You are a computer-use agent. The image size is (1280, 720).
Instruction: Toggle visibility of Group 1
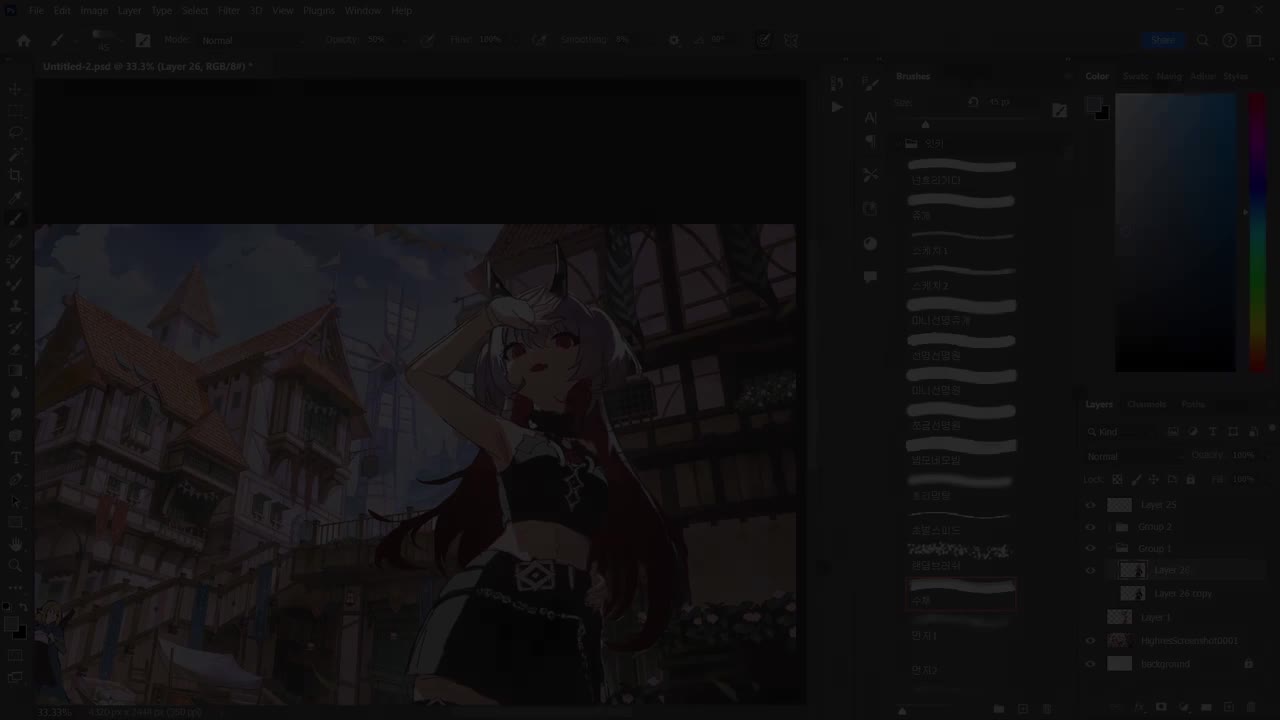[1091, 549]
